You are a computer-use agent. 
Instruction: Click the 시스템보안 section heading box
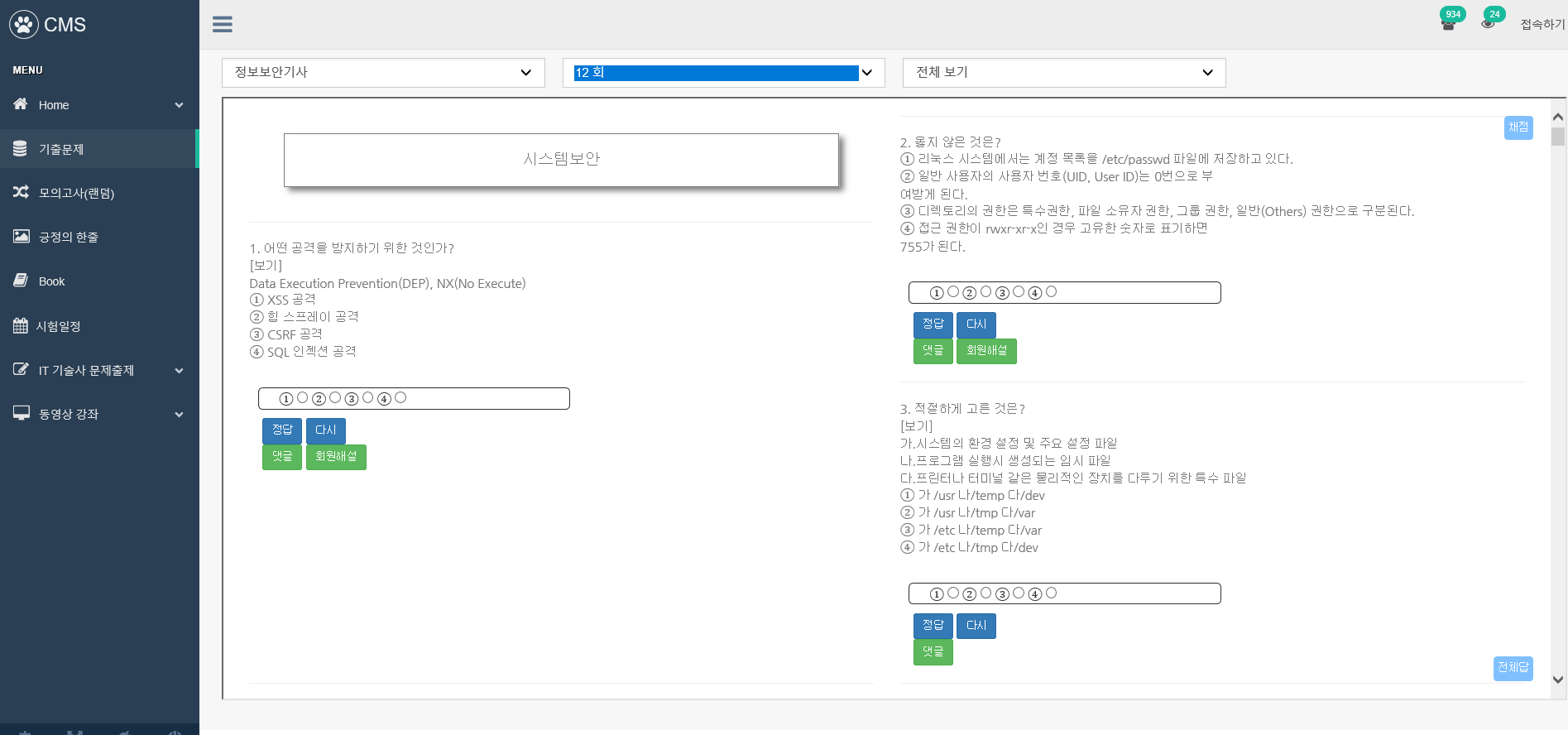pos(561,160)
